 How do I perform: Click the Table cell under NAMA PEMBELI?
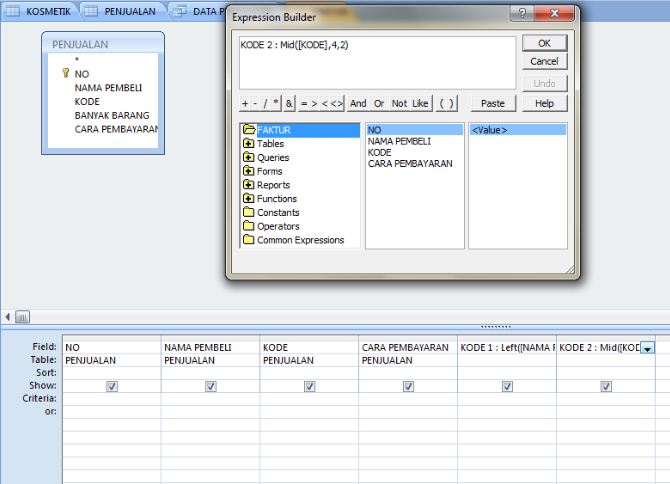pos(211,360)
